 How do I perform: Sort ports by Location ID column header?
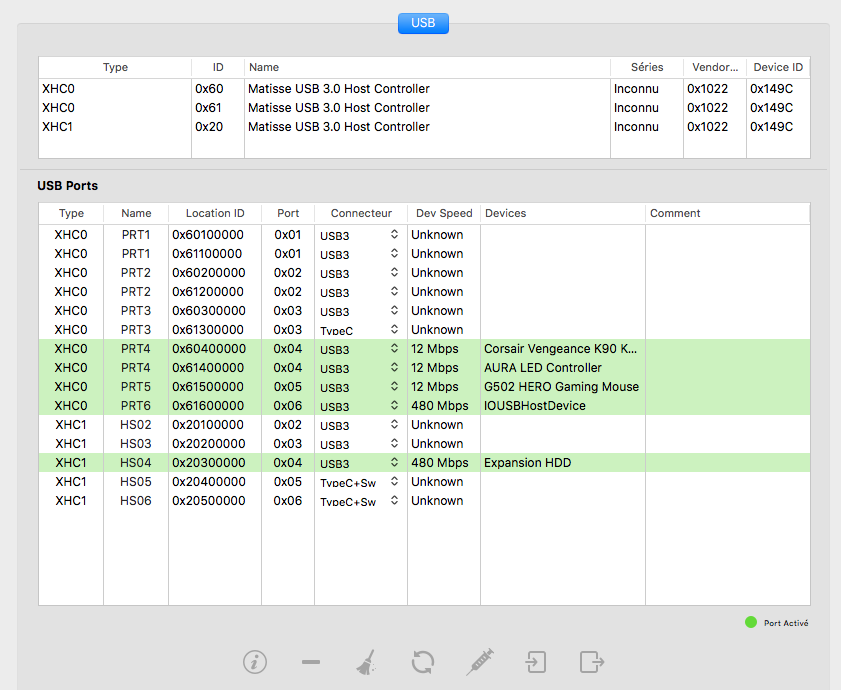214,213
